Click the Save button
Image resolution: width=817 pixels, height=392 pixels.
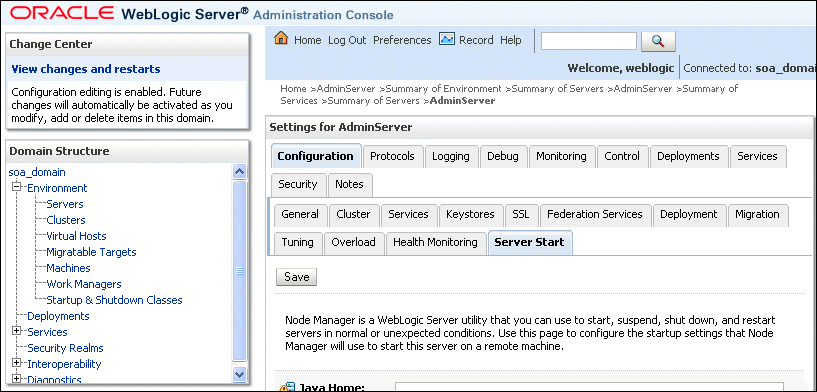tap(296, 277)
